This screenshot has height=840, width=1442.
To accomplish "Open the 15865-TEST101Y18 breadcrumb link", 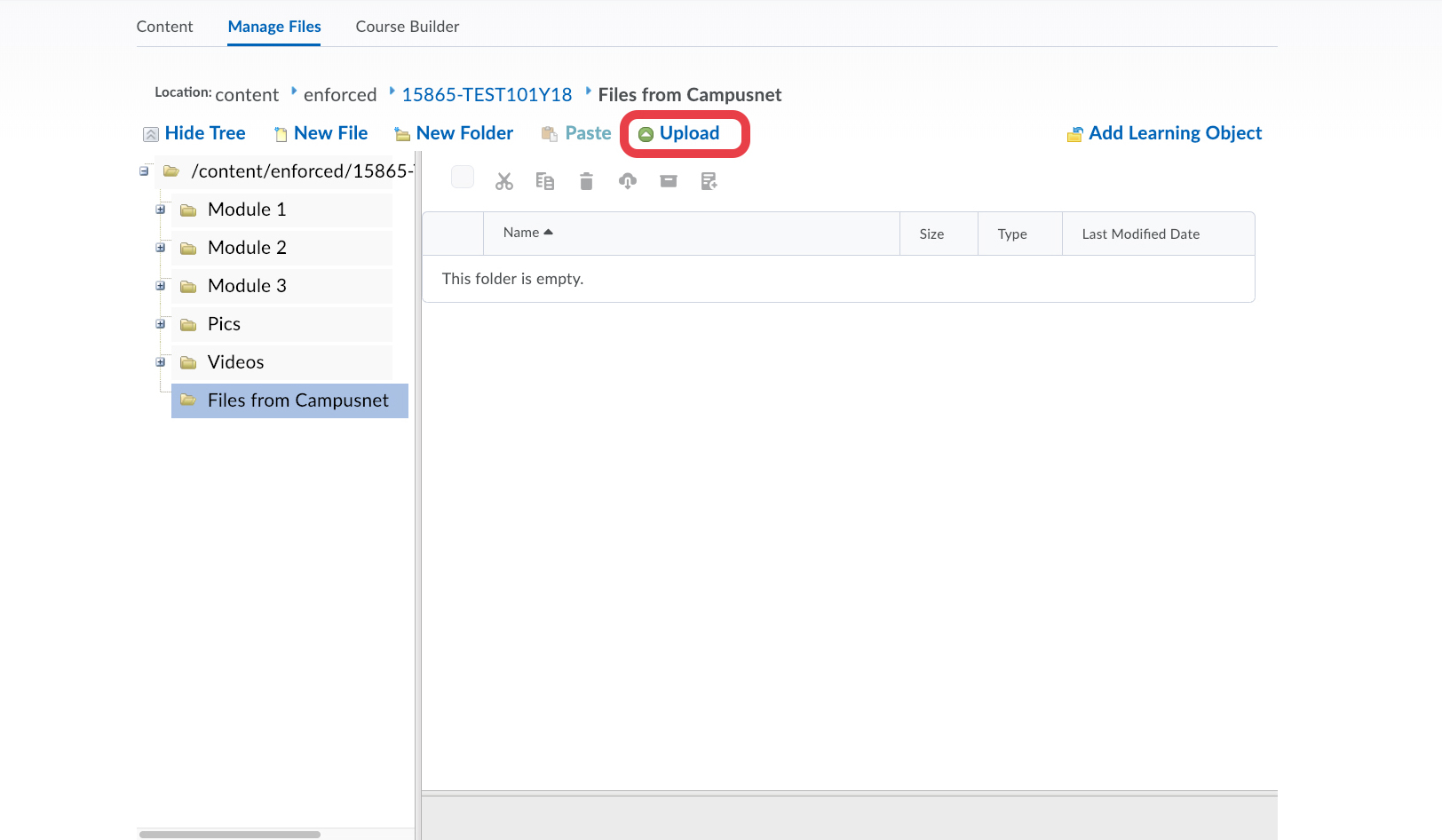I will coord(487,95).
